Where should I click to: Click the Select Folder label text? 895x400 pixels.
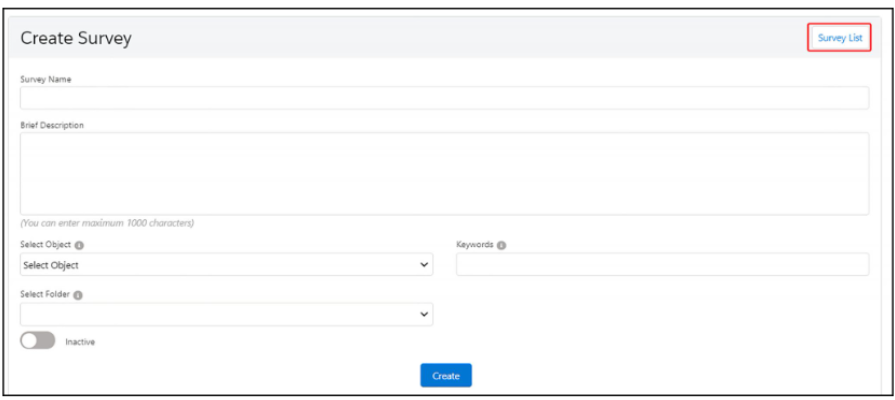click(45, 295)
